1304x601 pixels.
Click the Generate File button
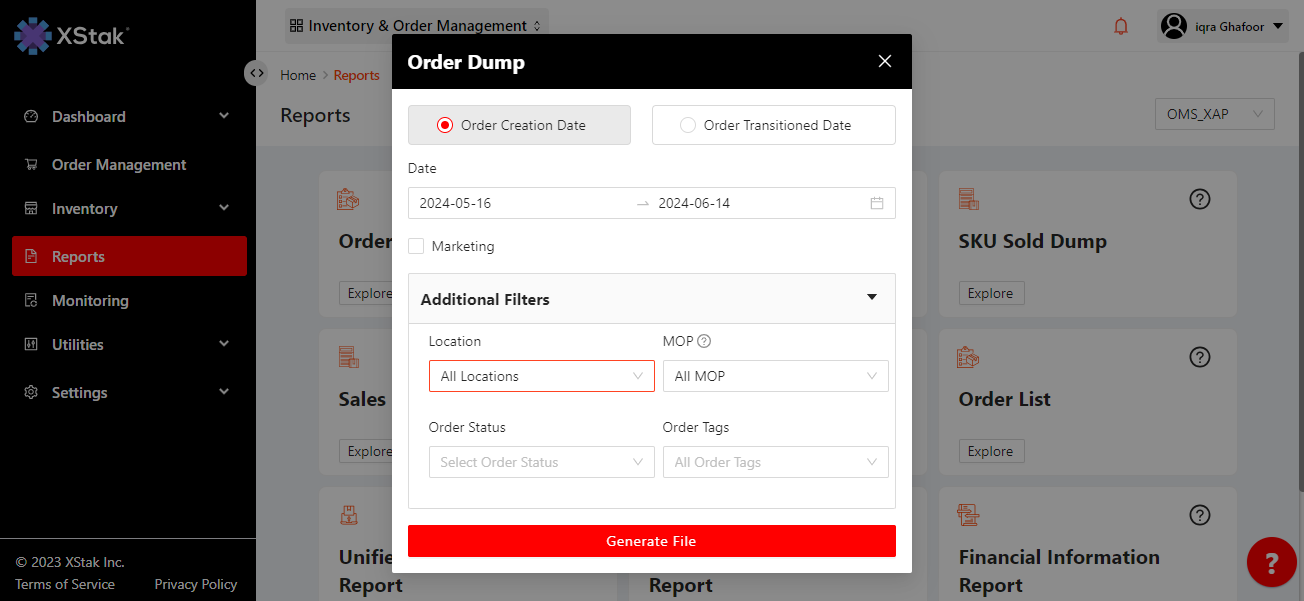click(x=651, y=541)
